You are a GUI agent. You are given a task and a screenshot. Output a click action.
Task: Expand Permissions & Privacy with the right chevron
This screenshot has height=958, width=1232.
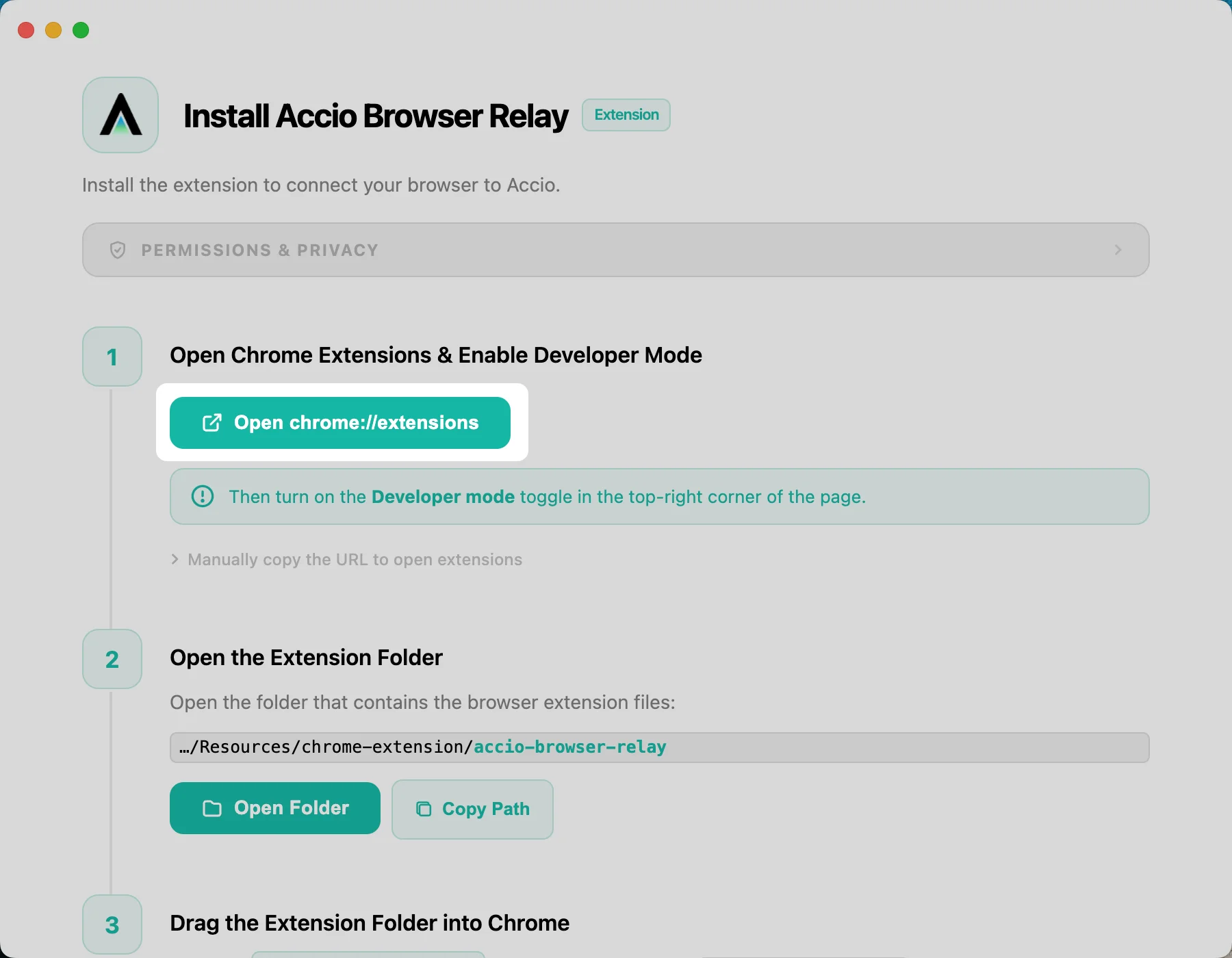tap(1118, 250)
